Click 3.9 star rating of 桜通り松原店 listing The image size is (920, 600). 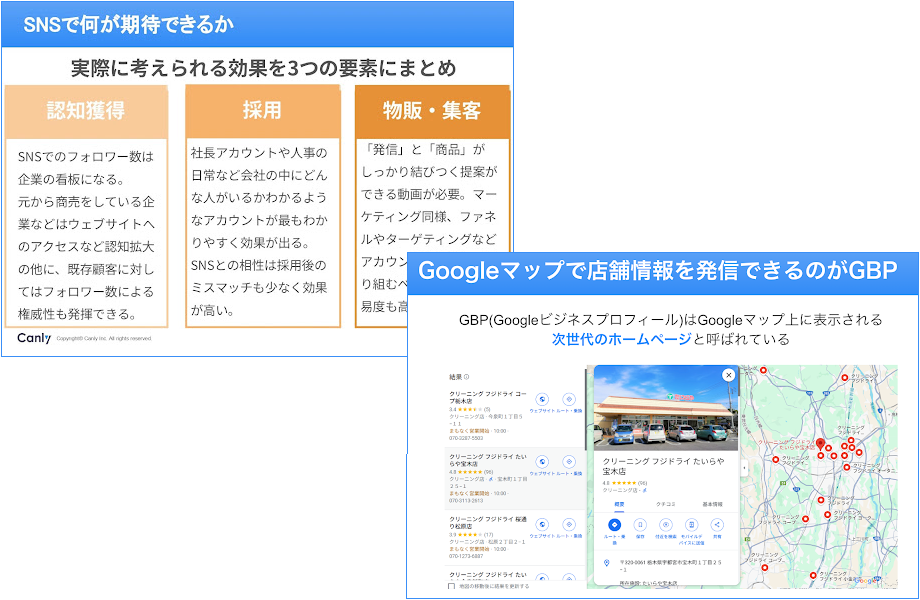(471, 535)
